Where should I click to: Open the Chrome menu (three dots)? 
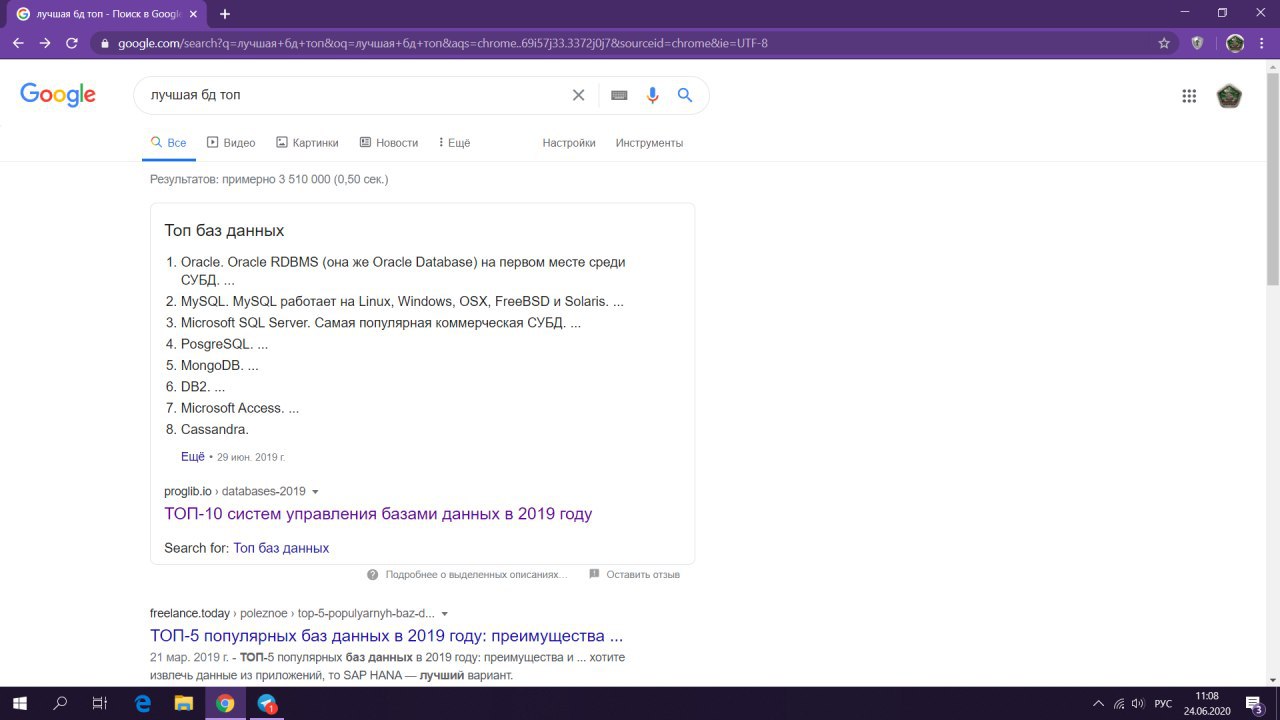(x=1264, y=43)
